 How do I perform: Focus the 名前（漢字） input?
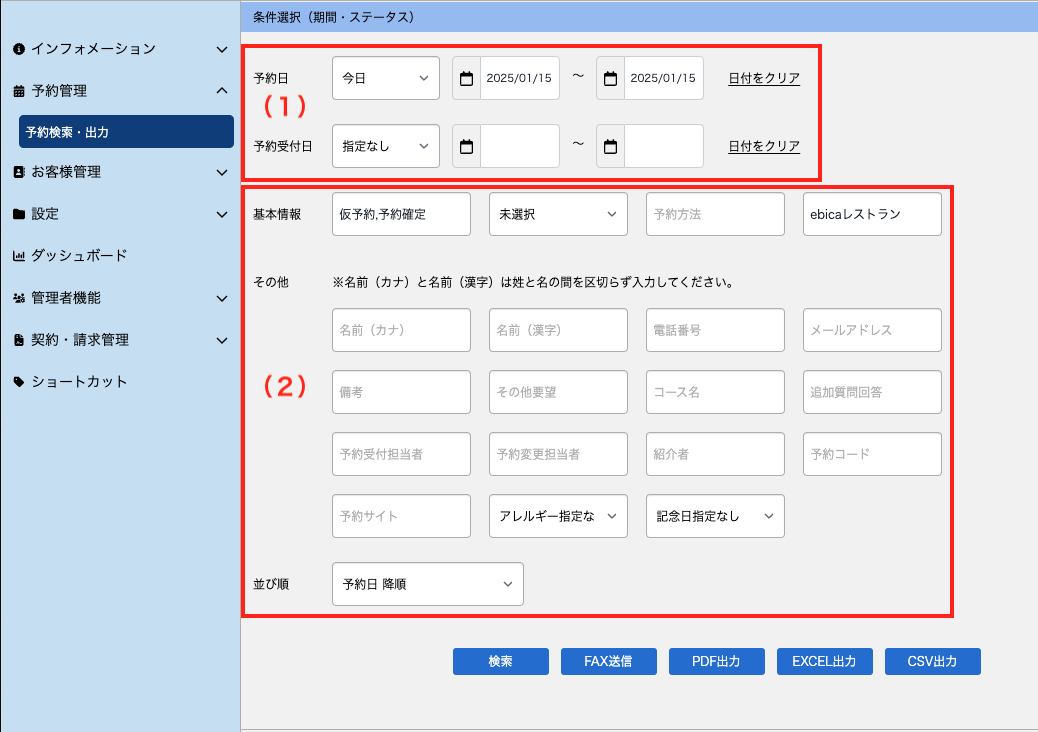pos(558,330)
